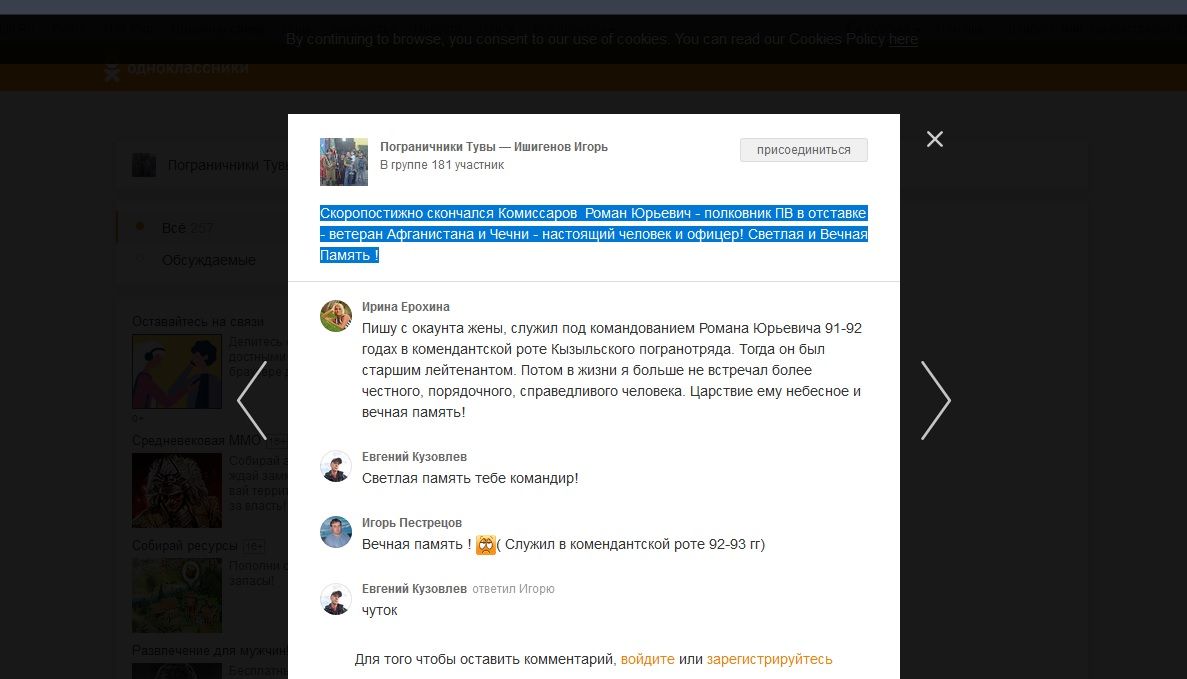Click Собирай ресурсы ad image
This screenshot has width=1187, height=679.
[177, 595]
